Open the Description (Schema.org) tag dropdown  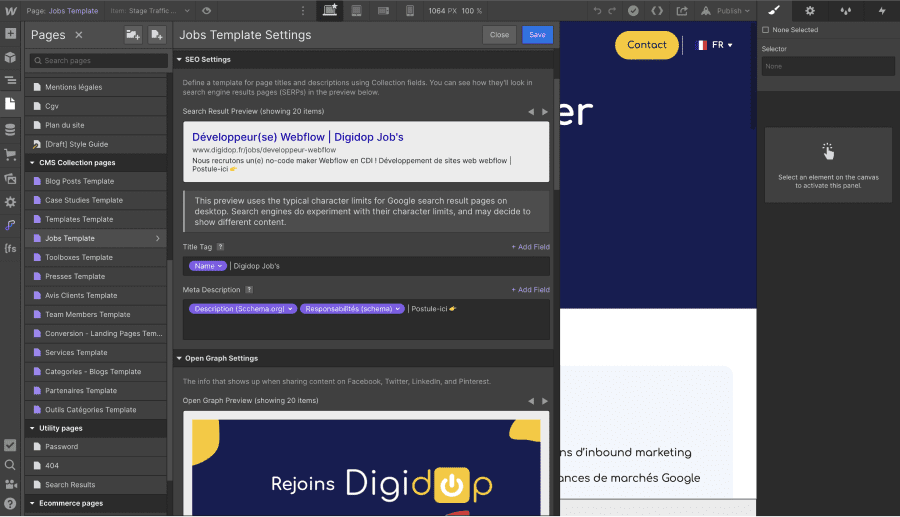[x=243, y=309]
